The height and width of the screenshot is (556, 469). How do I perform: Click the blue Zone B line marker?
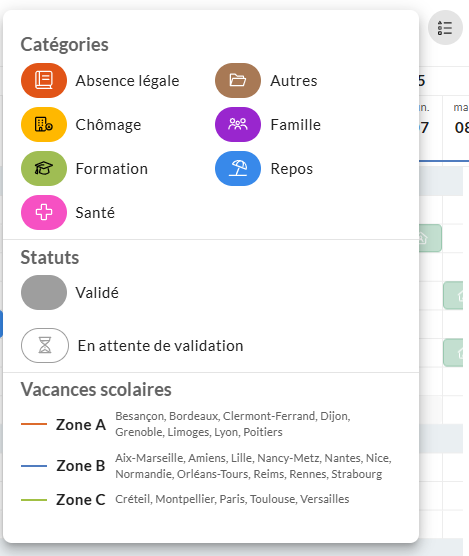tap(34, 466)
